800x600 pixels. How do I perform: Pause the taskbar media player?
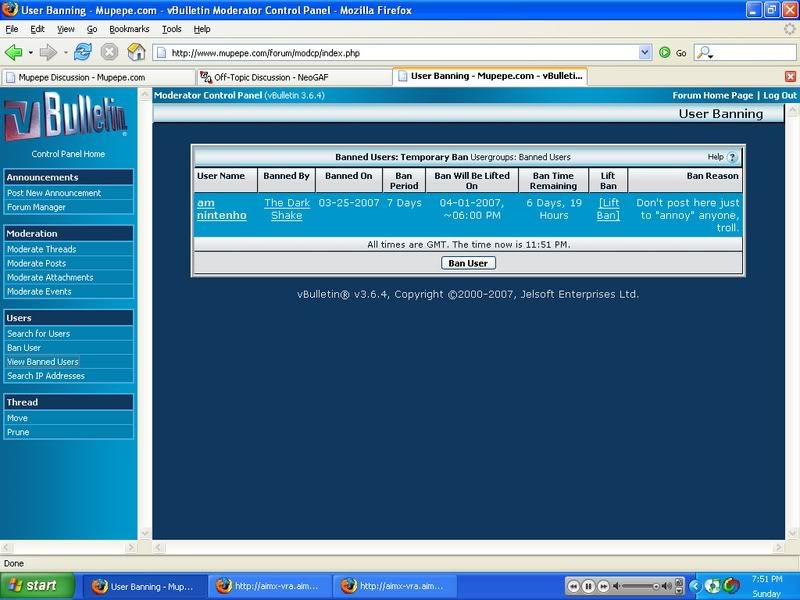588,586
